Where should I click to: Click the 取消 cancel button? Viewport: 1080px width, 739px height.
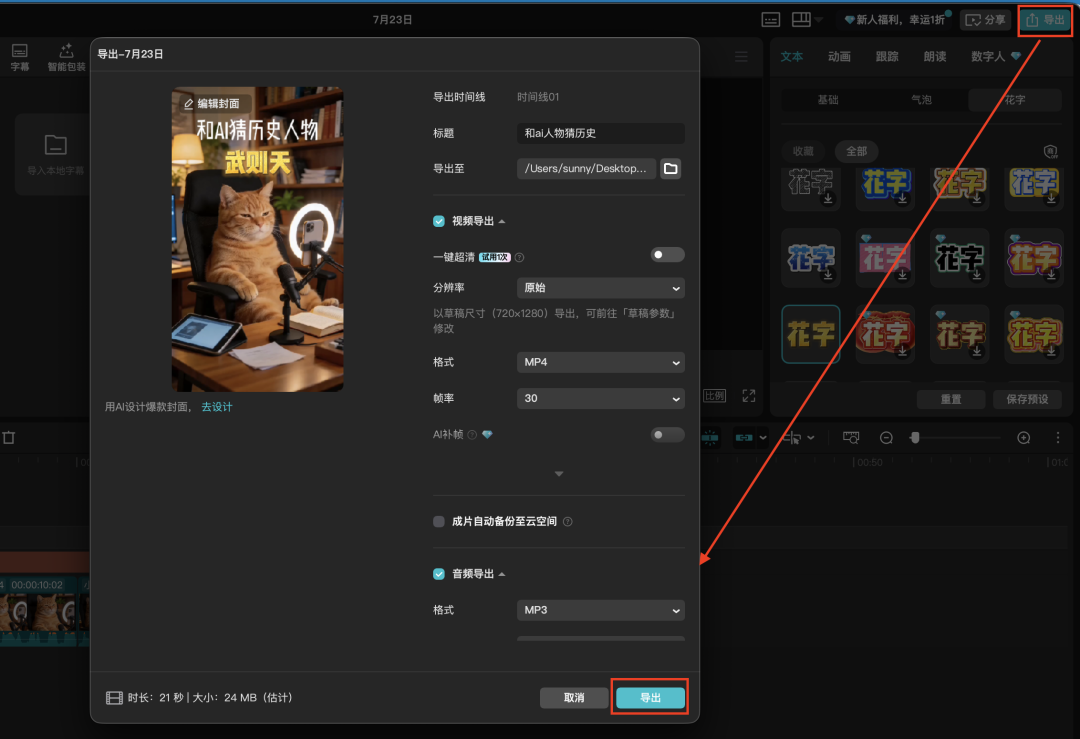tap(574, 698)
